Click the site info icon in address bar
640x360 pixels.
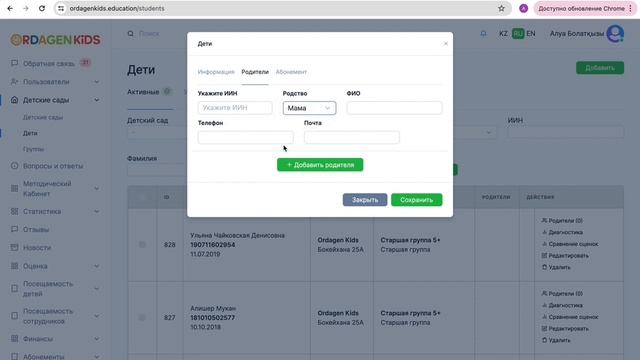(x=61, y=8)
